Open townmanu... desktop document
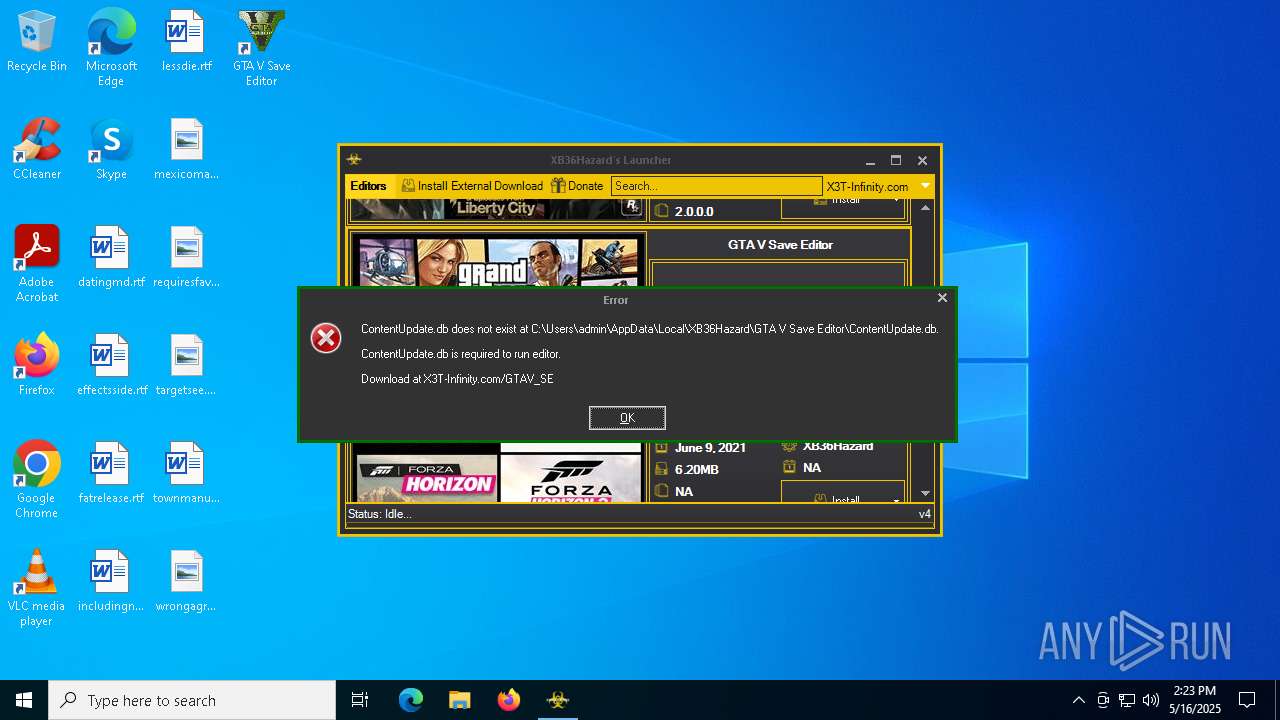The image size is (1280, 720). [186, 474]
